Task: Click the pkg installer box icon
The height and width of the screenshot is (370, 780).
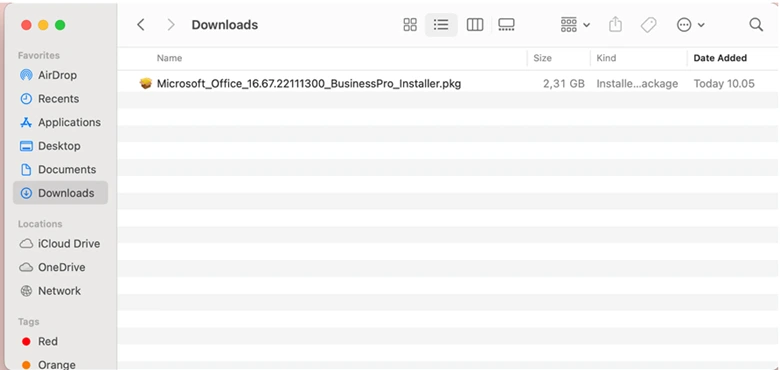Action: 146,84
